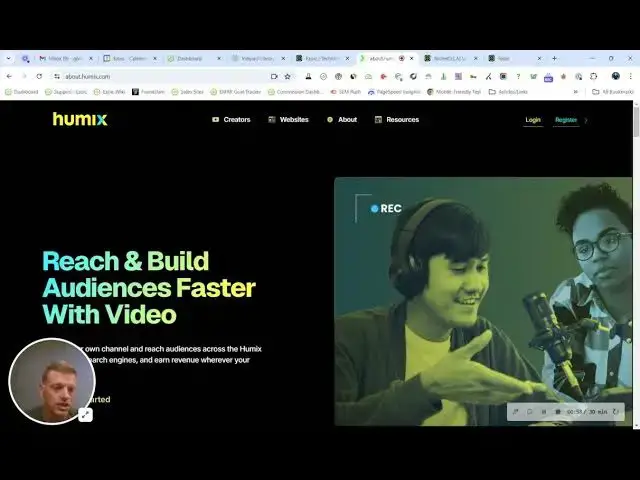This screenshot has height=480, width=640.
Task: Open the About menu
Action: click(x=342, y=120)
